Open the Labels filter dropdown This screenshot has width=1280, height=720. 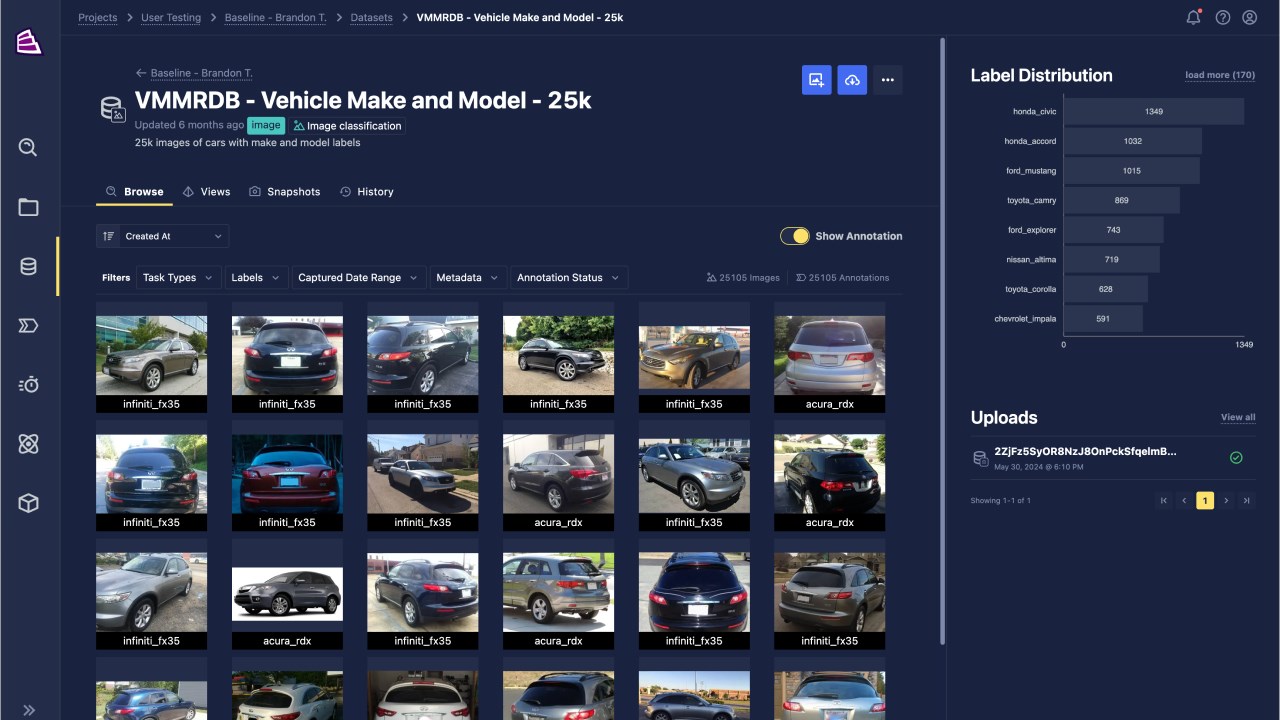256,277
